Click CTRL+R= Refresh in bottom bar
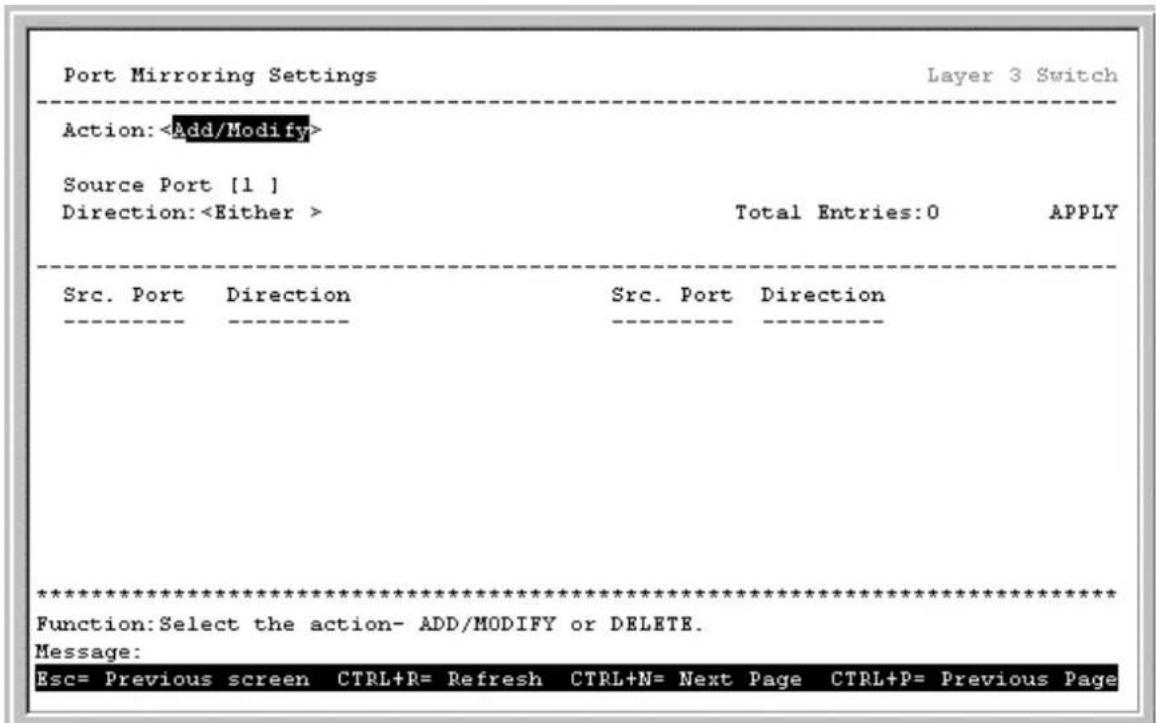This screenshot has width=1156, height=723. (x=439, y=679)
